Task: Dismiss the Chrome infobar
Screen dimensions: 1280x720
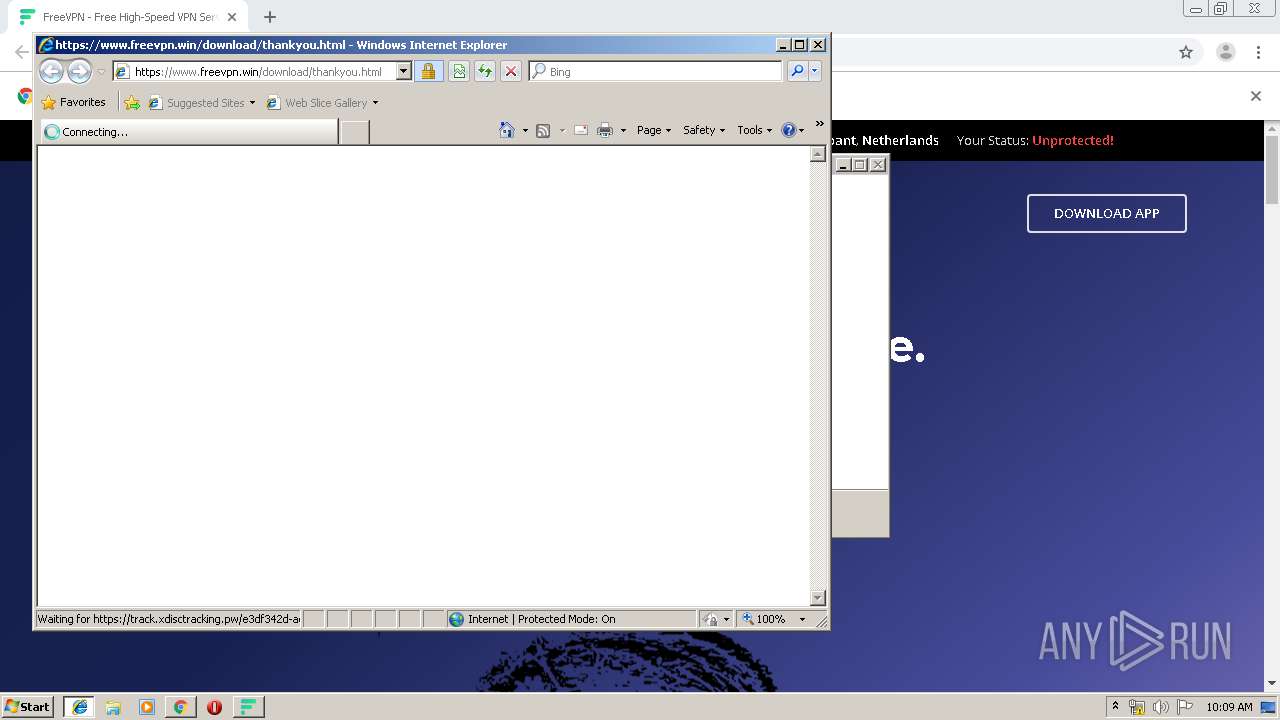Action: 1256,96
